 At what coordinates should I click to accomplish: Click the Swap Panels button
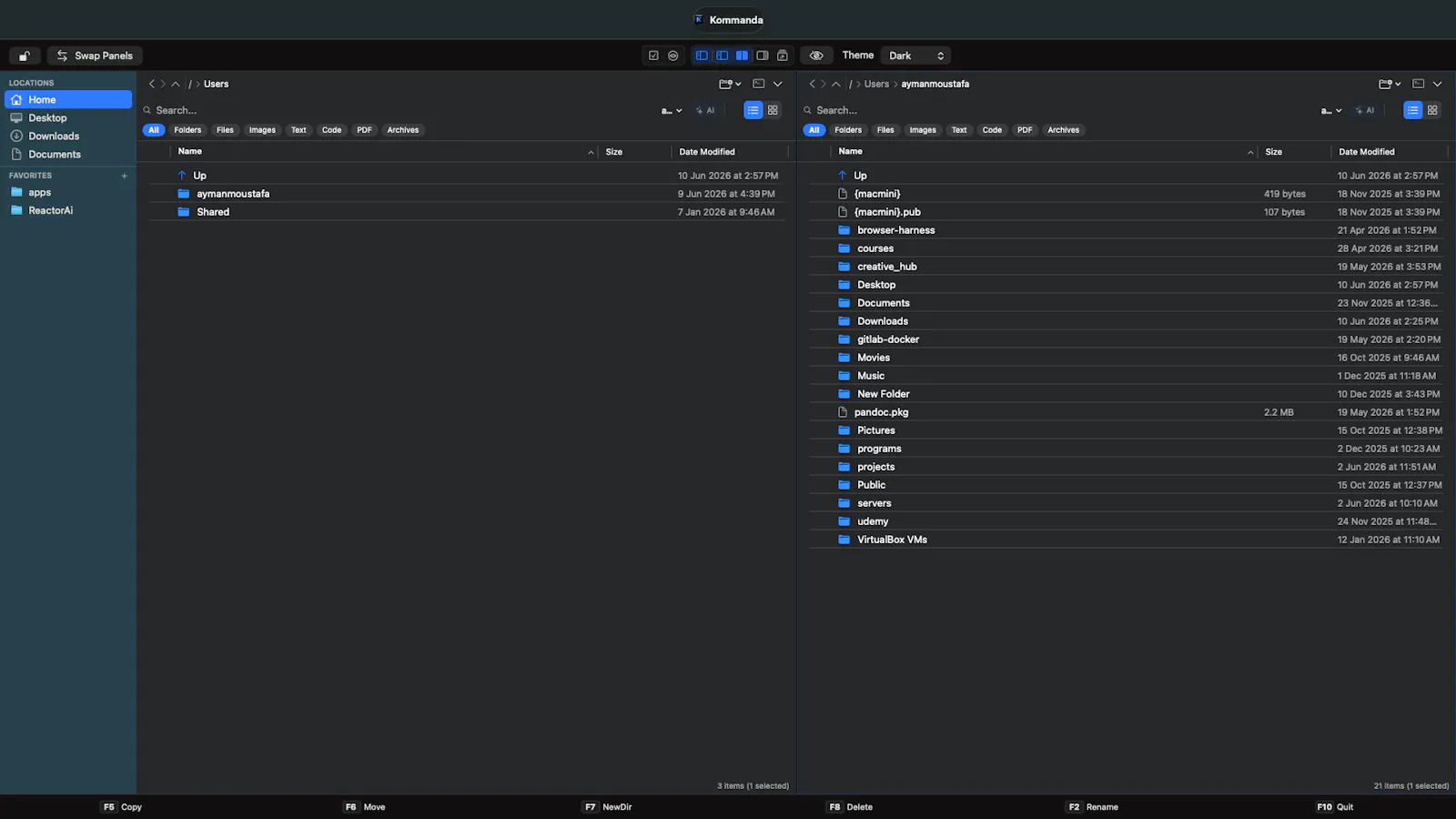(x=95, y=56)
